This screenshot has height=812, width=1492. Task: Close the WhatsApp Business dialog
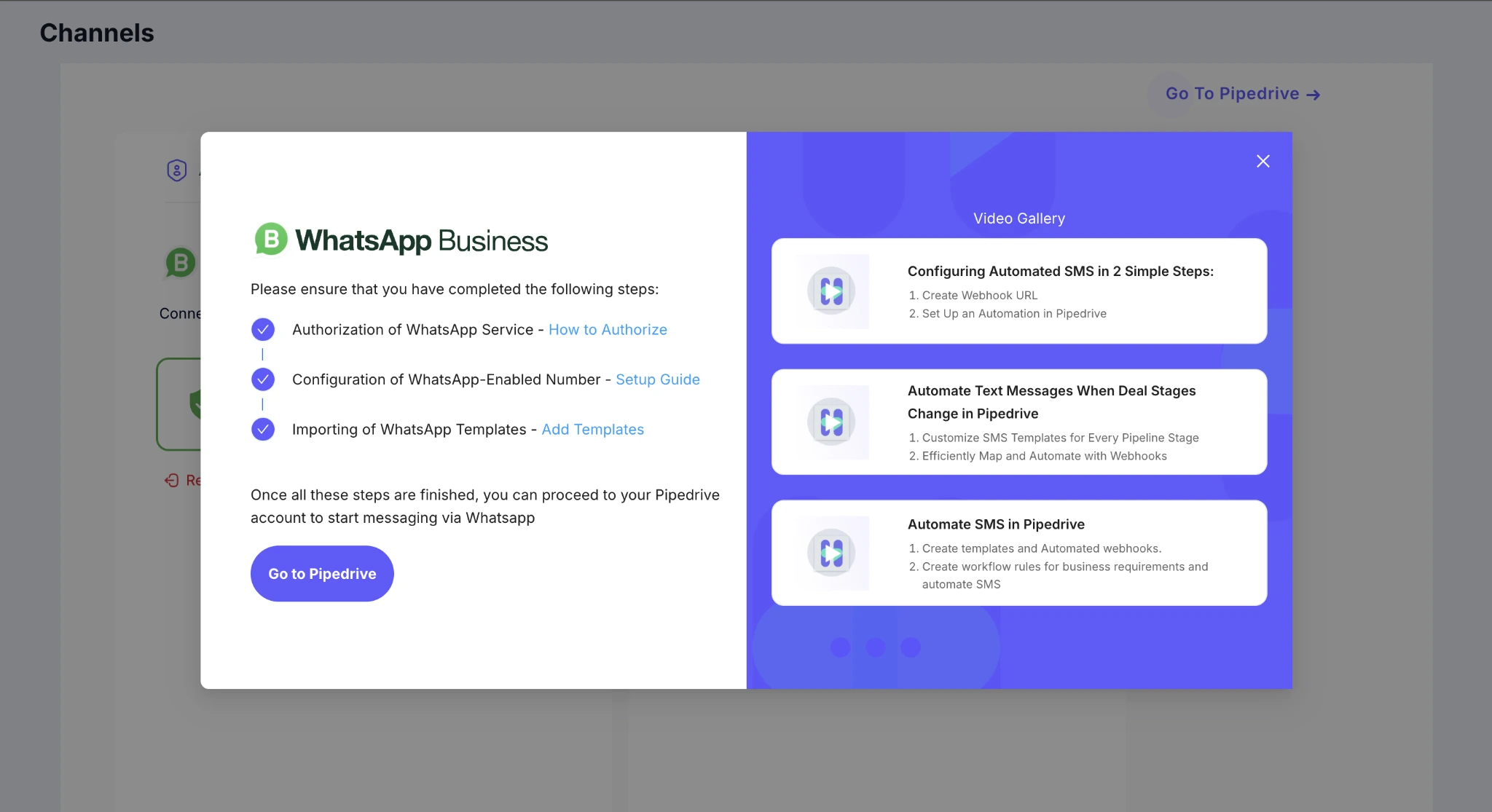pyautogui.click(x=1263, y=161)
